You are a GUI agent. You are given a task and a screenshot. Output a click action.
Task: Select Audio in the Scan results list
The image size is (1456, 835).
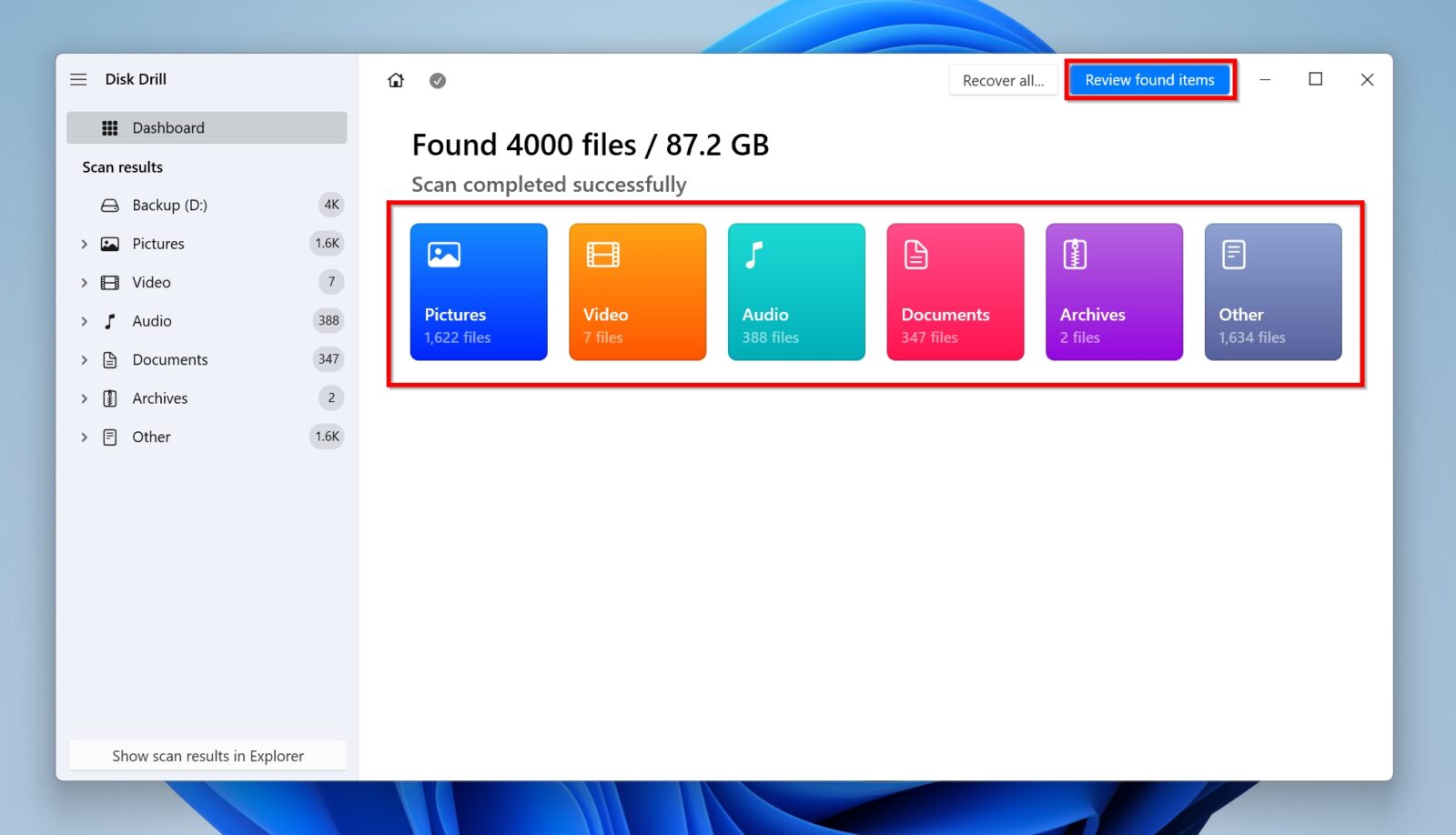(150, 320)
